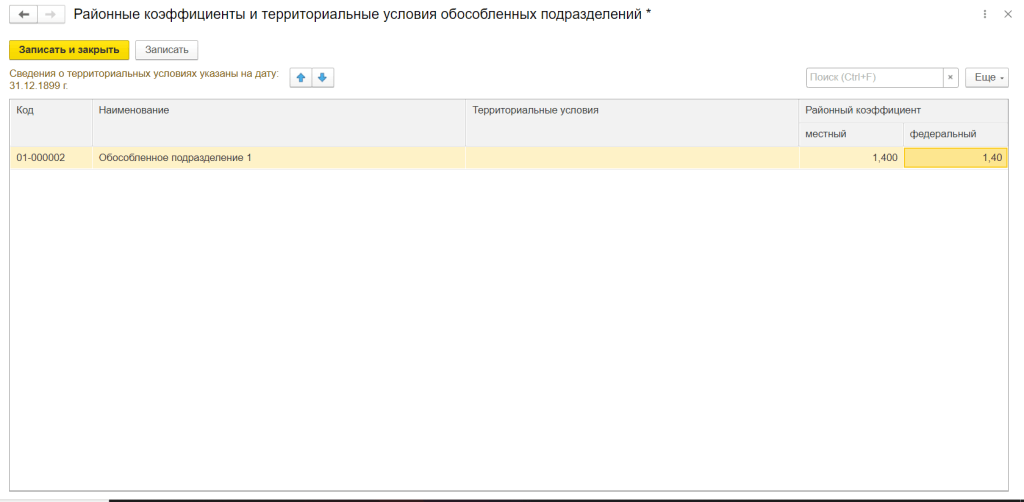Select the Обособленное подразделение 1 row name
This screenshot has width=1024, height=502.
pyautogui.click(x=278, y=158)
